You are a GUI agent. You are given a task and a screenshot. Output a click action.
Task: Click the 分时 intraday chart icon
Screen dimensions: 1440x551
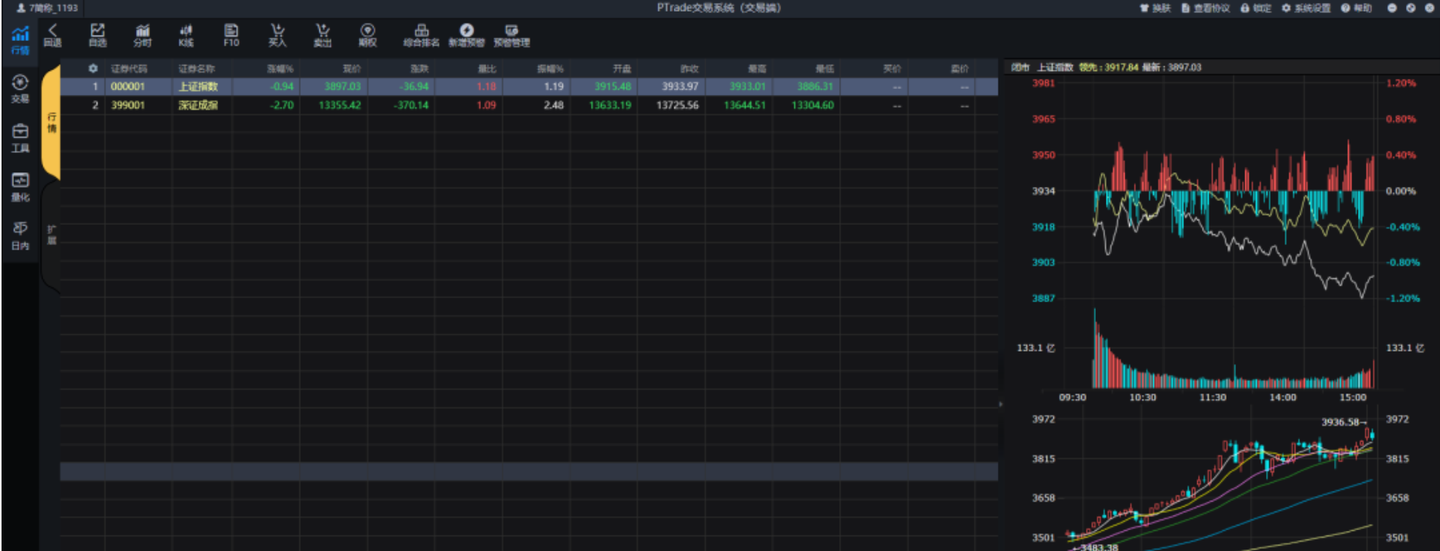coord(142,35)
